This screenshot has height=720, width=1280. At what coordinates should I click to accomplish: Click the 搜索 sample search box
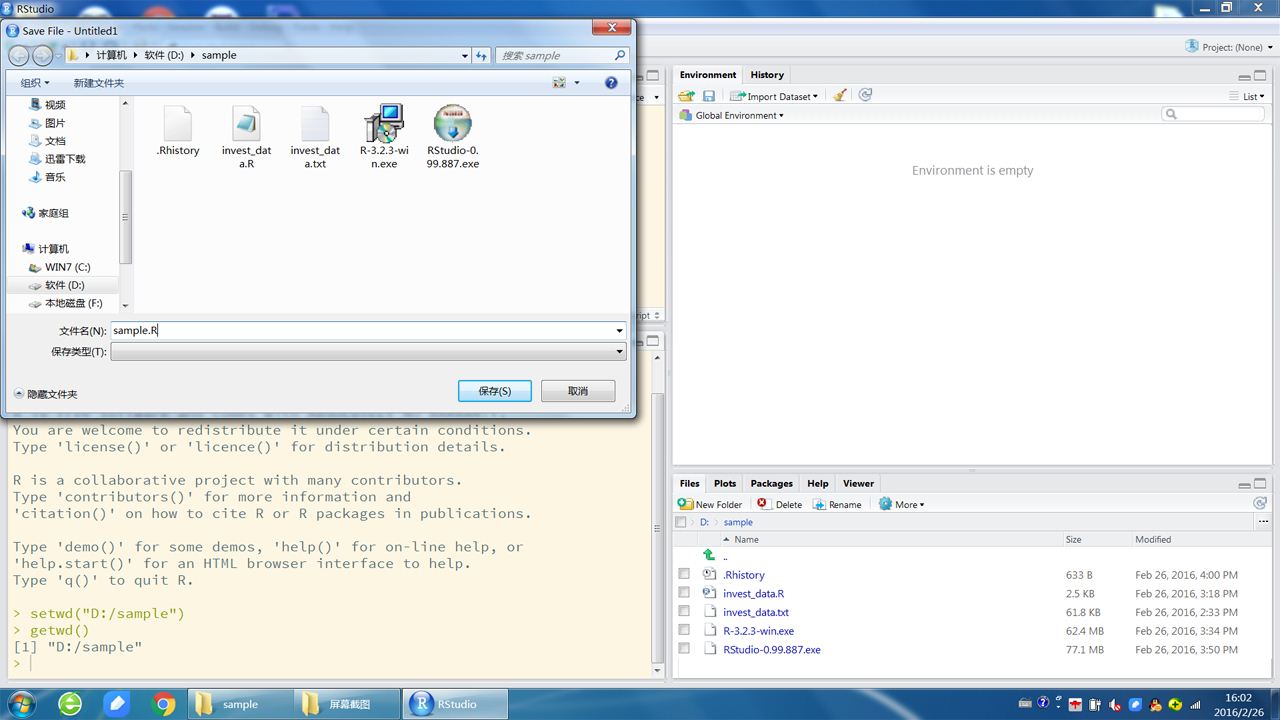tap(562, 56)
